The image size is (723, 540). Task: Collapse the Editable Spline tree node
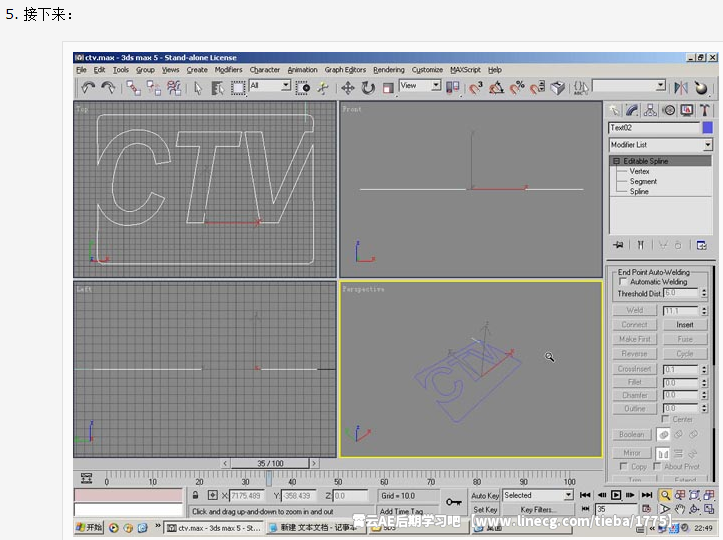(616, 161)
